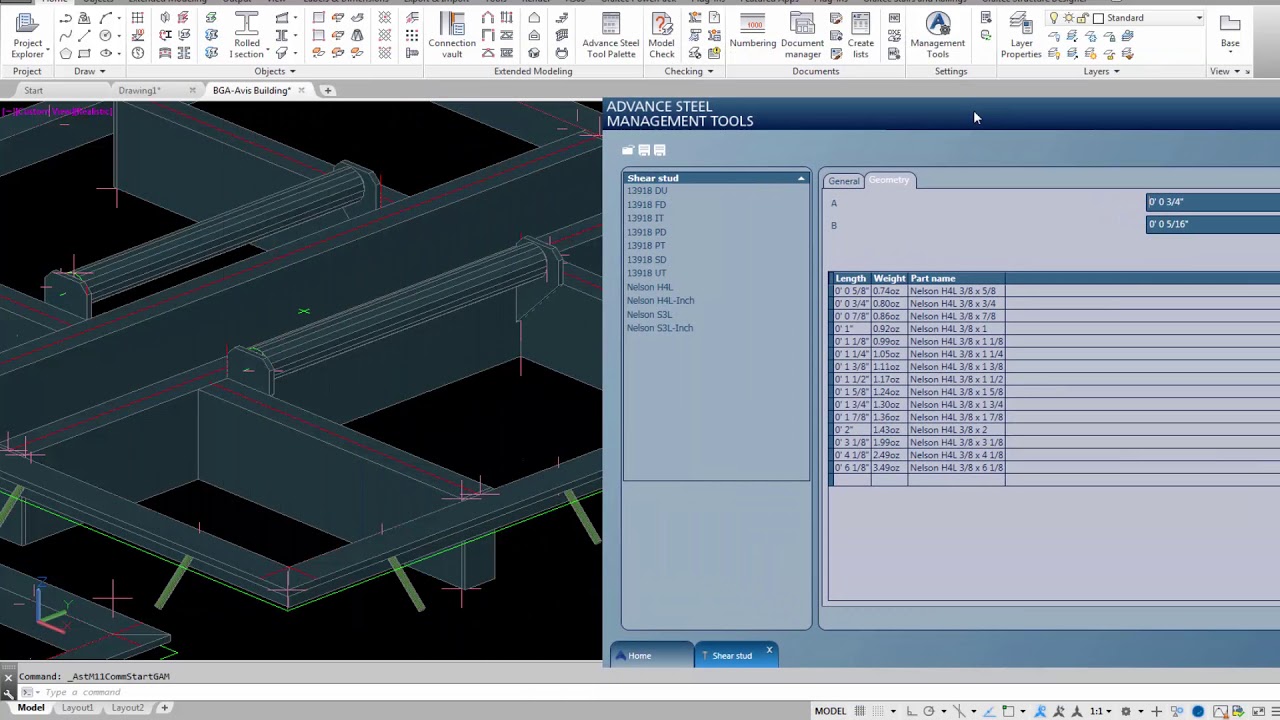Toggle the layer lock icon
Screen dimensions: 1280x720
pos(1082,18)
